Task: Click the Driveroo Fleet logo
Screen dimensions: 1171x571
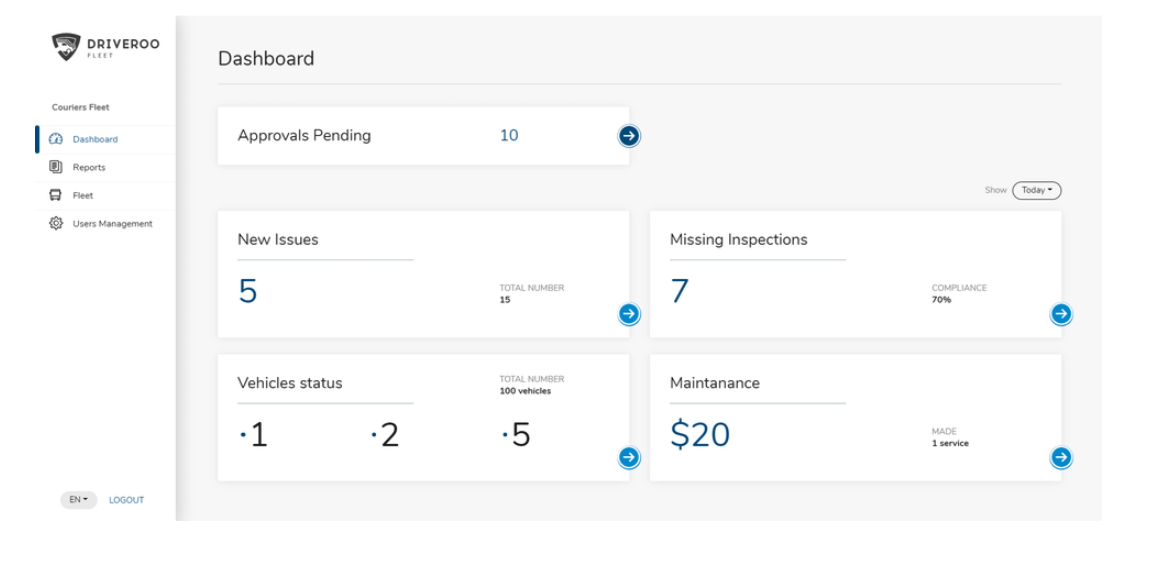Action: tap(105, 47)
